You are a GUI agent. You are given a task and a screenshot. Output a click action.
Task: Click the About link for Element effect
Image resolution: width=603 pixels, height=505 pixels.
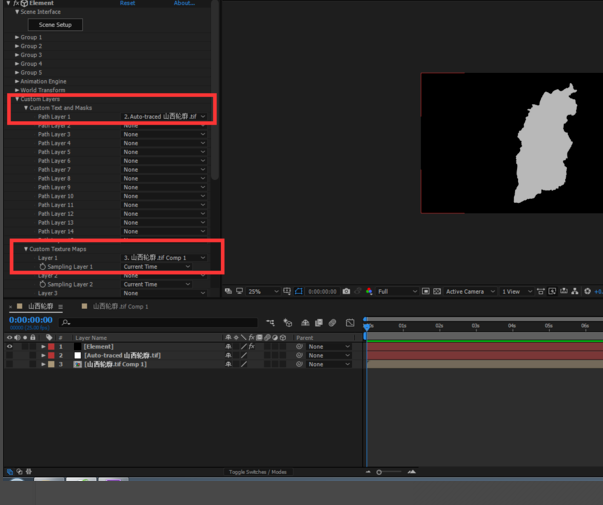pos(184,3)
